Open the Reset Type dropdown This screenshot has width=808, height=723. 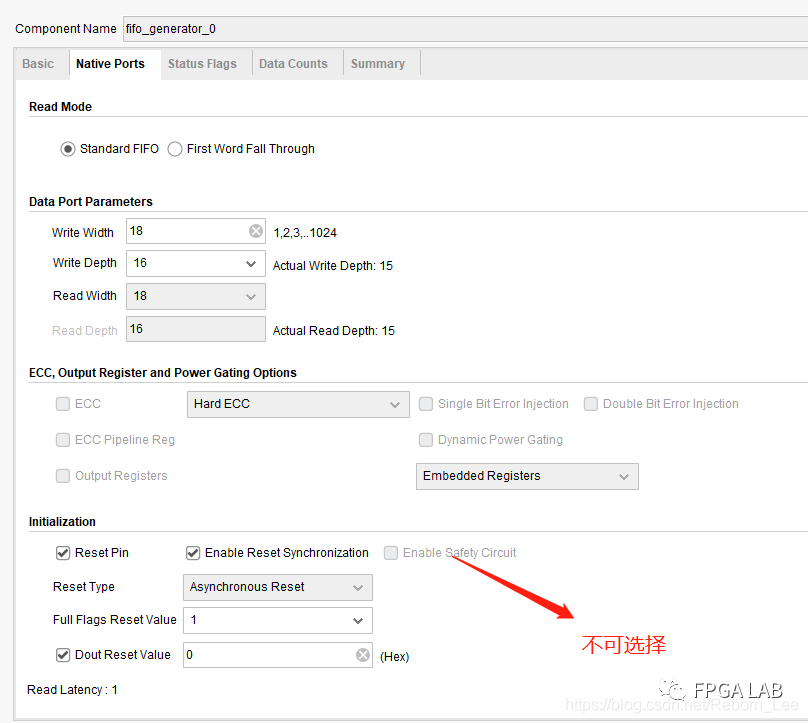tap(278, 587)
